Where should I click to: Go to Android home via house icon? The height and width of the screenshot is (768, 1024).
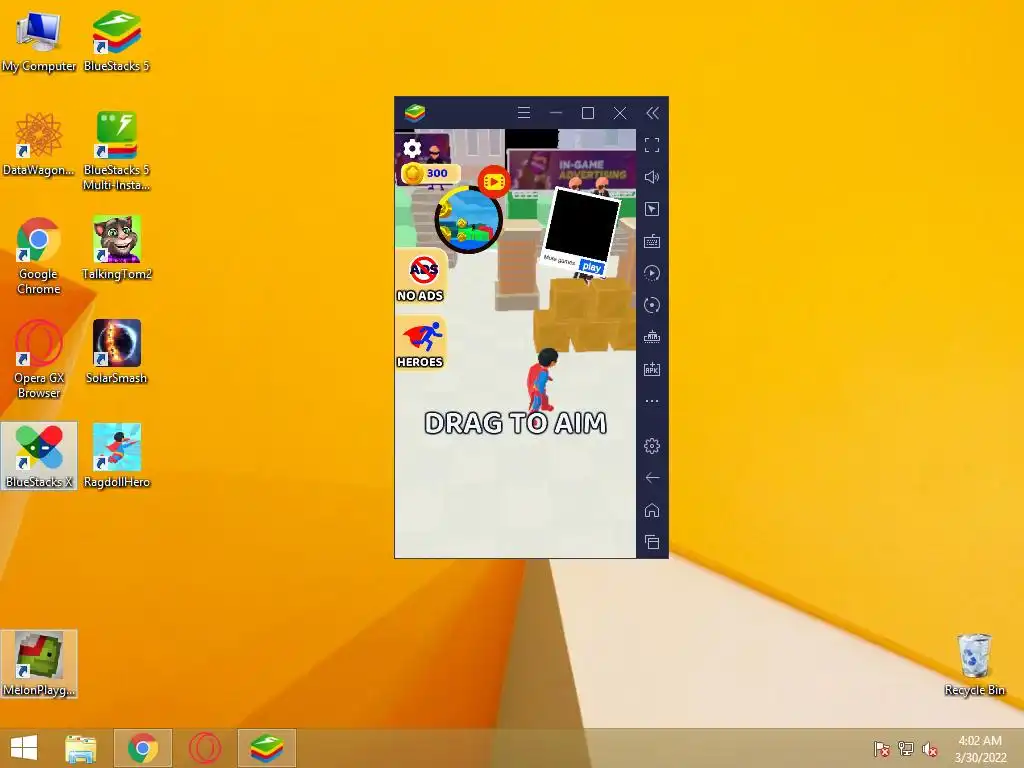click(x=652, y=510)
